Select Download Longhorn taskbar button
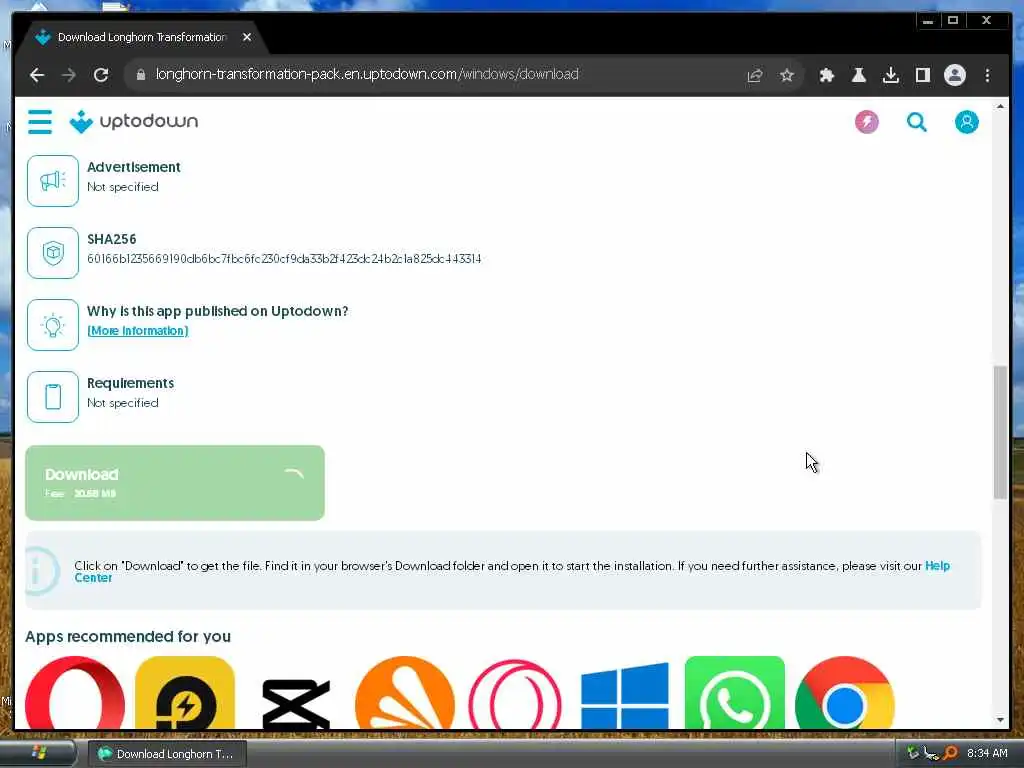 [167, 754]
